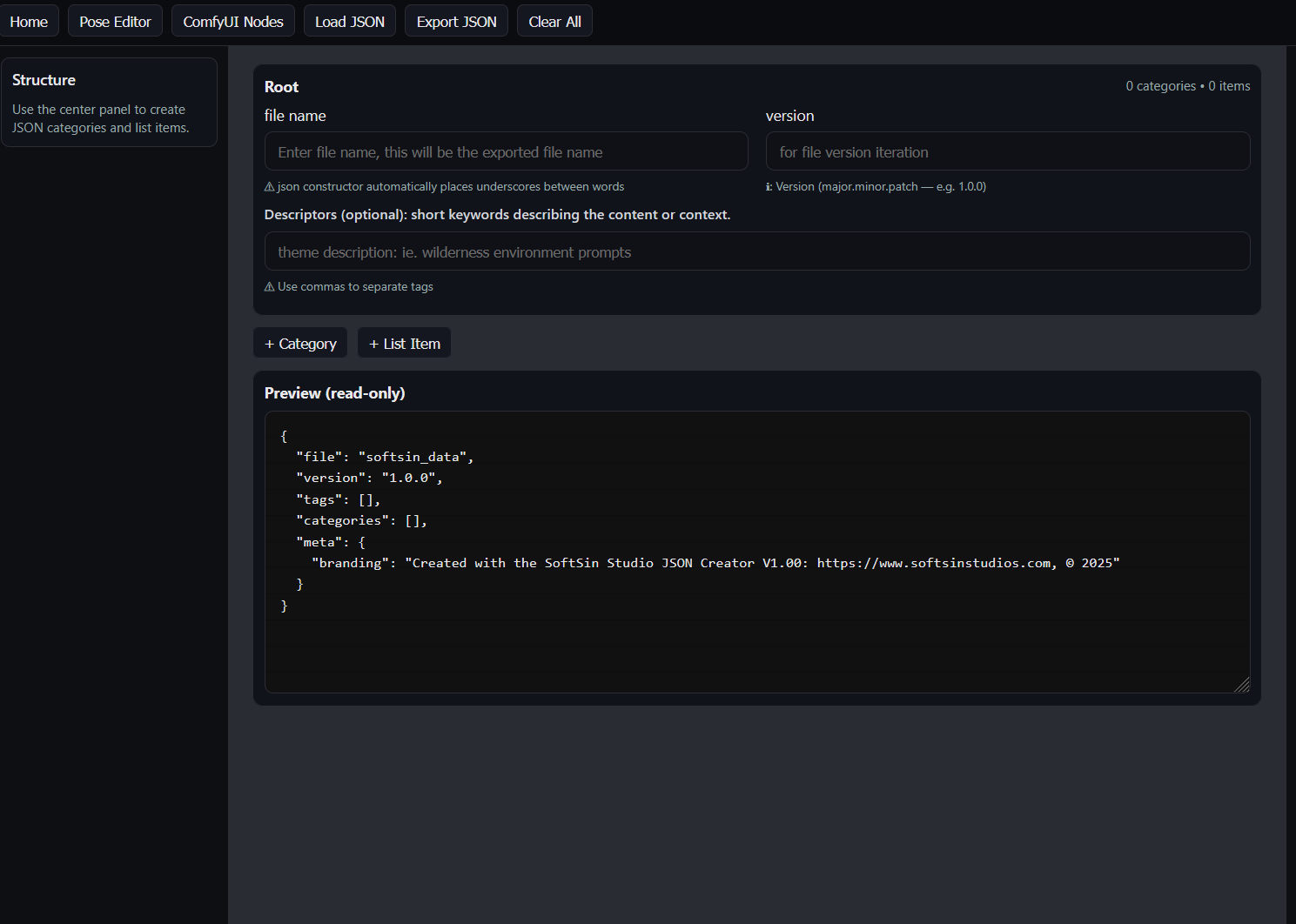Click the warning icon beside the underscores hint
Viewport: 1296px width, 924px height.
269,186
